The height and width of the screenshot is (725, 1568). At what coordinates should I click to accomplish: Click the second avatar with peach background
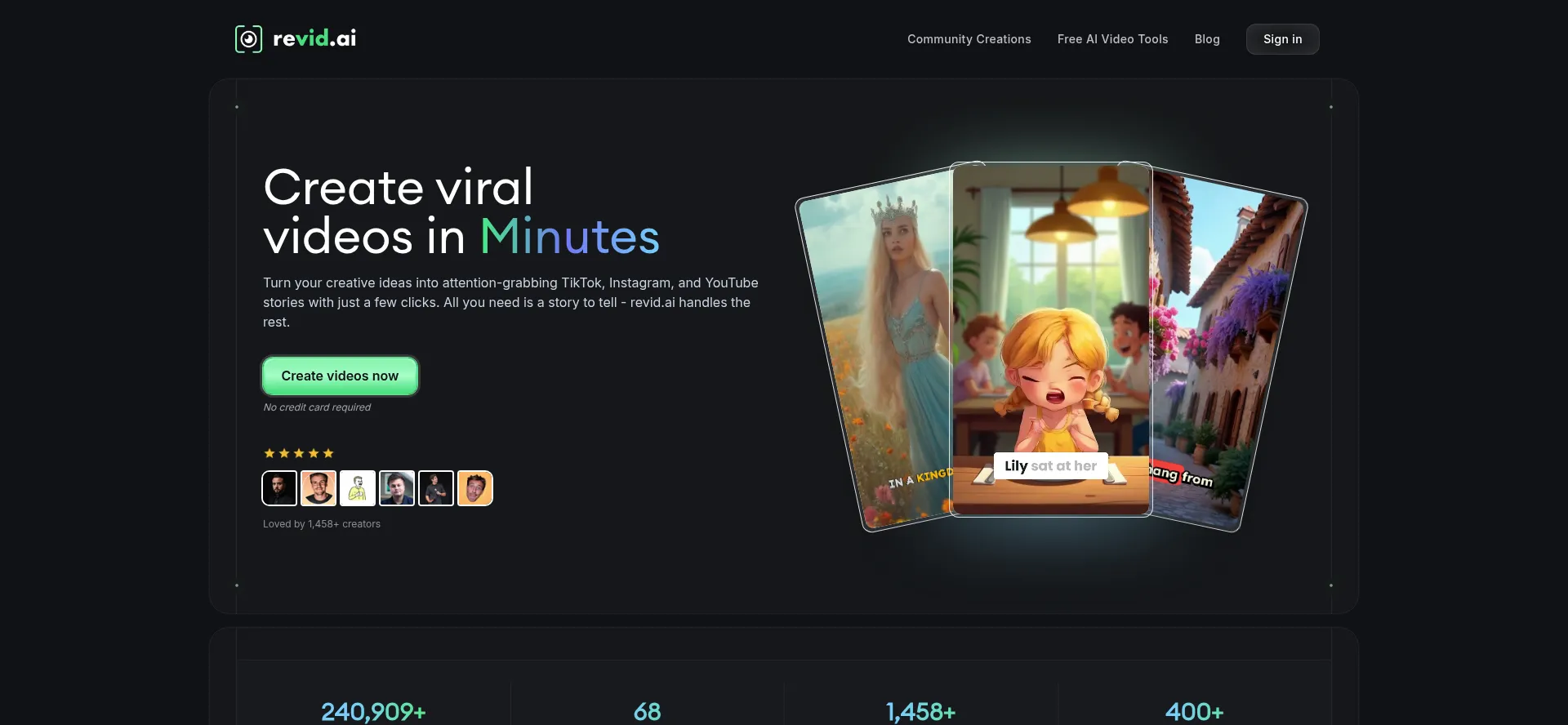point(318,488)
